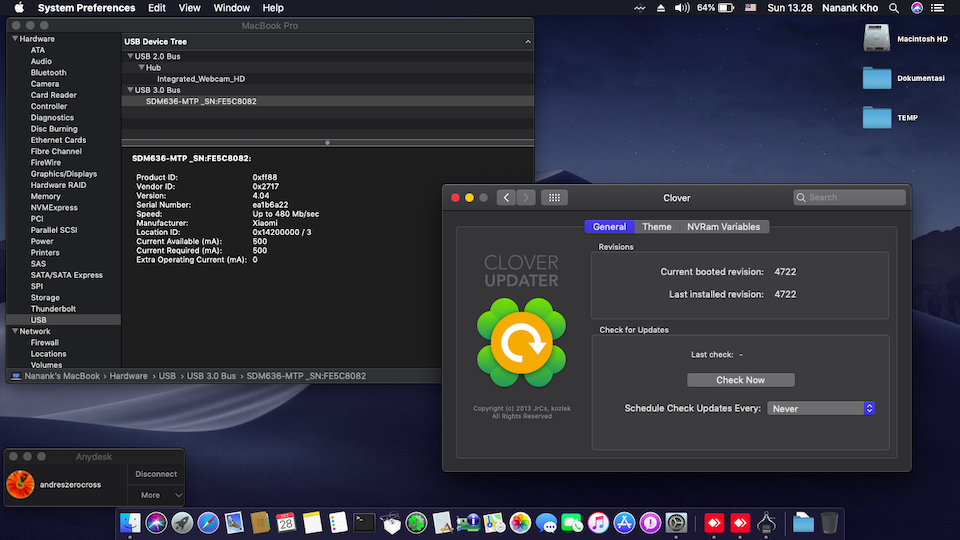Open Terminal icon in Dock
The height and width of the screenshot is (540, 960).
364,523
